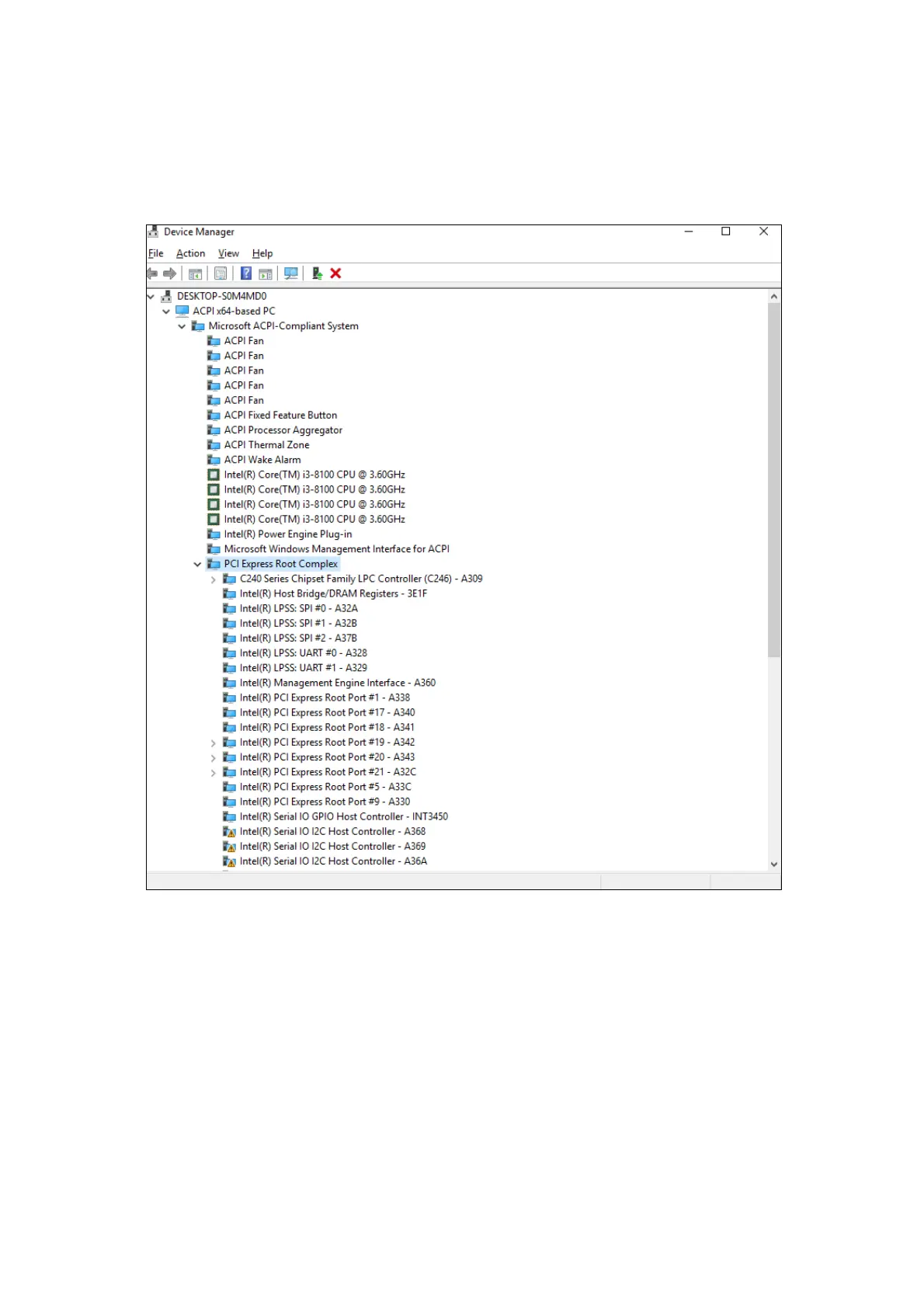924x1308 pixels.
Task: Select PCI Express Root Port #9 - A330
Action: (x=325, y=802)
